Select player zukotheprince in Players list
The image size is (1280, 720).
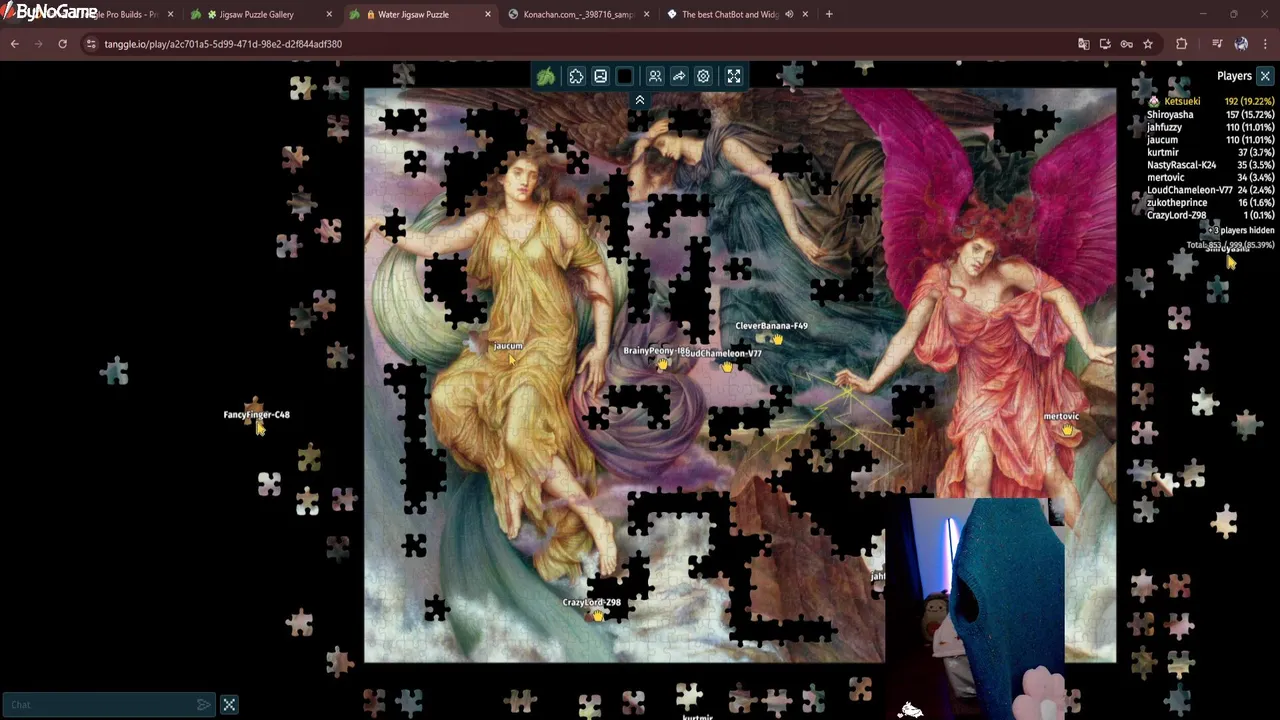[1177, 203]
